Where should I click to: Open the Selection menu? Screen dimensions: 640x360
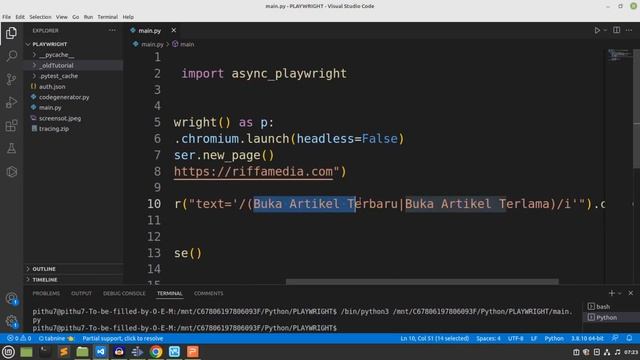coord(40,17)
